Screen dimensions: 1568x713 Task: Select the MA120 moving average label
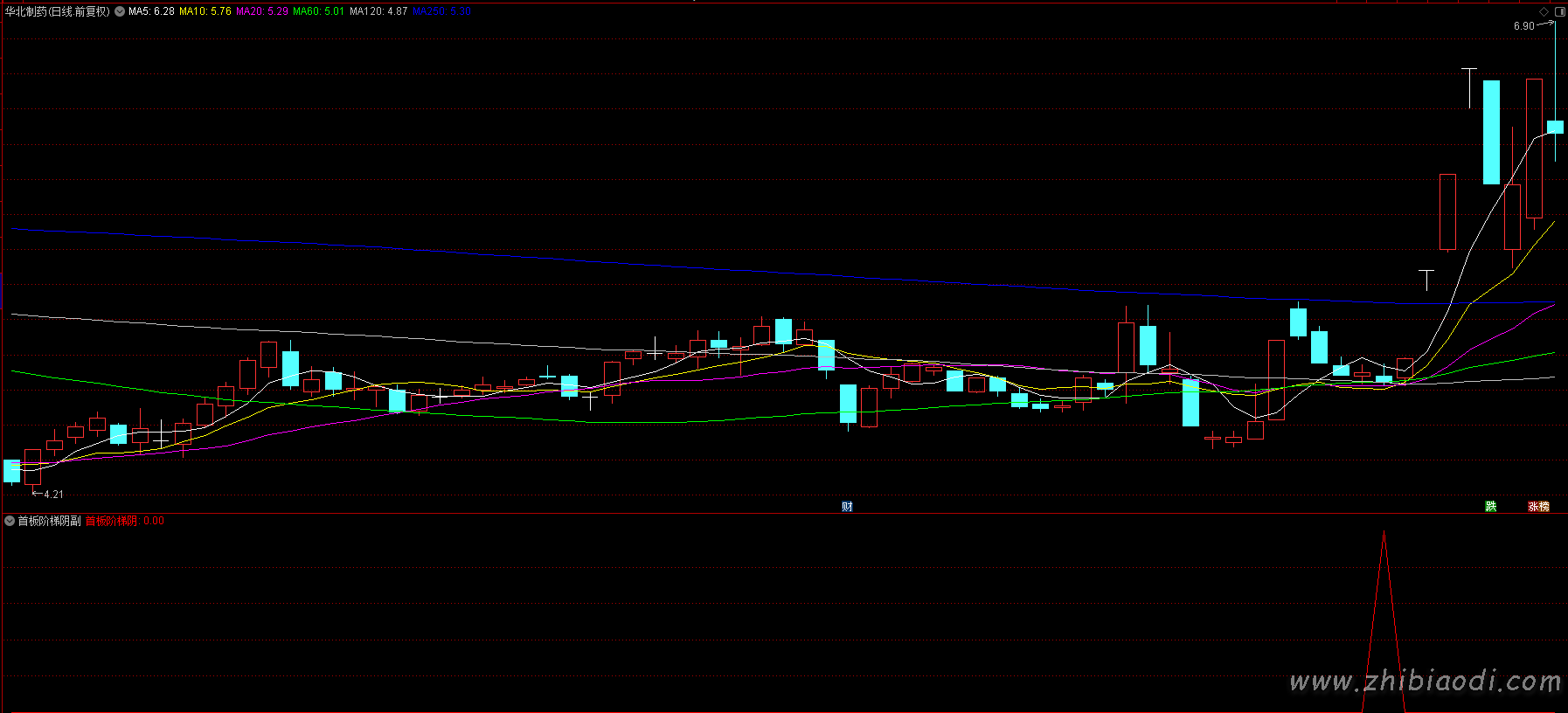coord(378,11)
